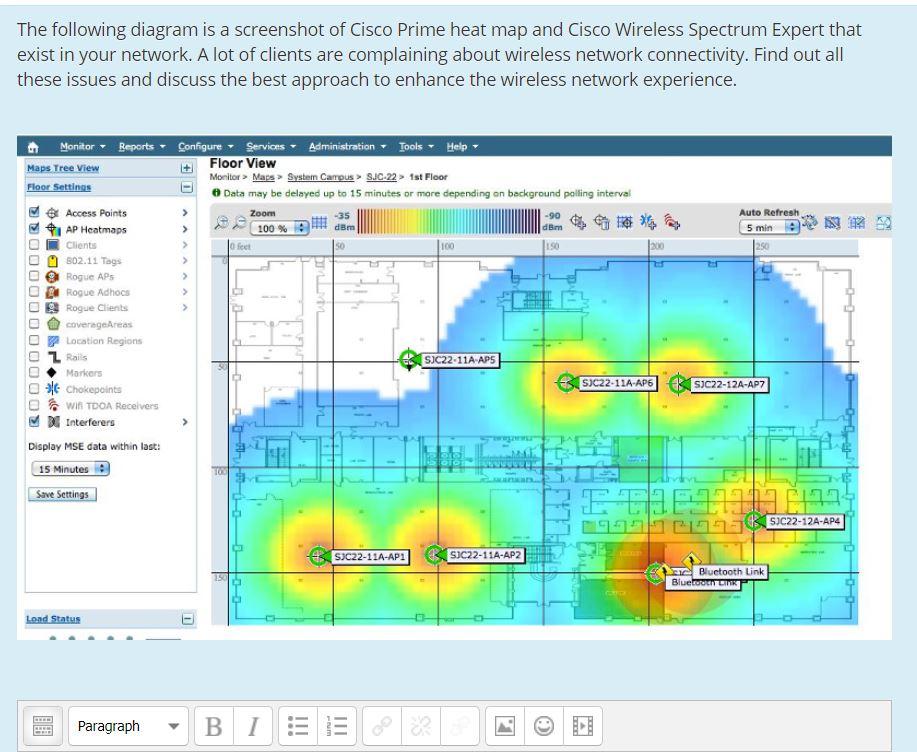
Task: Apply bold formatting in editor
Action: click(213, 726)
